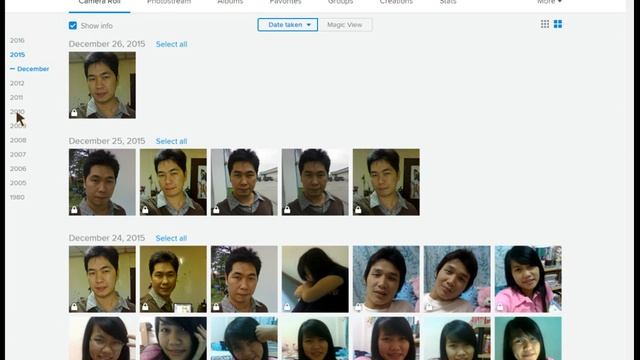Open second photo under December 25, 2015
The image size is (640, 360).
tap(173, 182)
